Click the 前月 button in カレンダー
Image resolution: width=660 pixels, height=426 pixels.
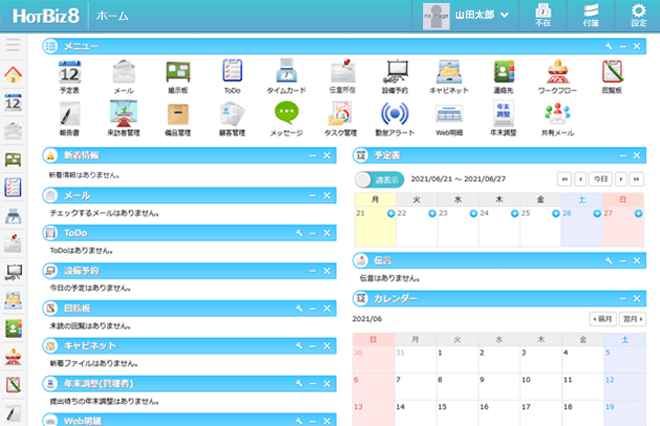[x=603, y=319]
